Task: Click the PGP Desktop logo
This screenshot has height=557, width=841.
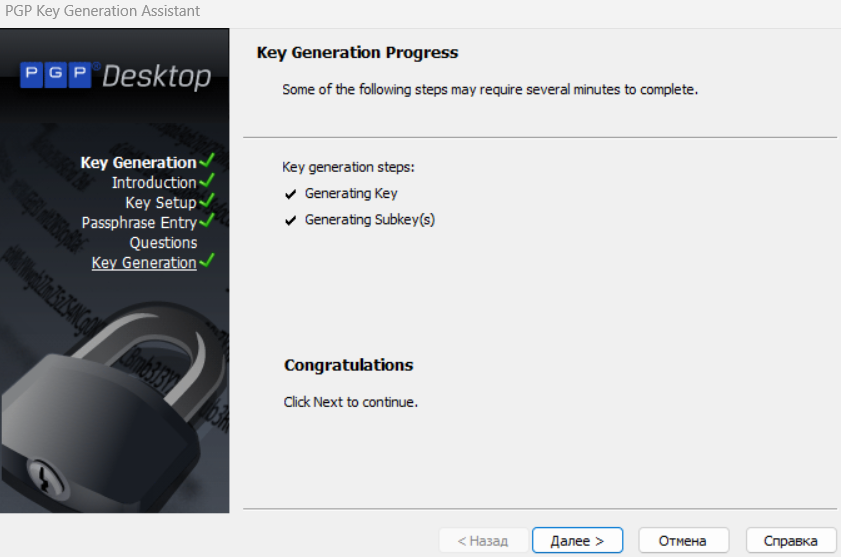Action: (x=116, y=76)
